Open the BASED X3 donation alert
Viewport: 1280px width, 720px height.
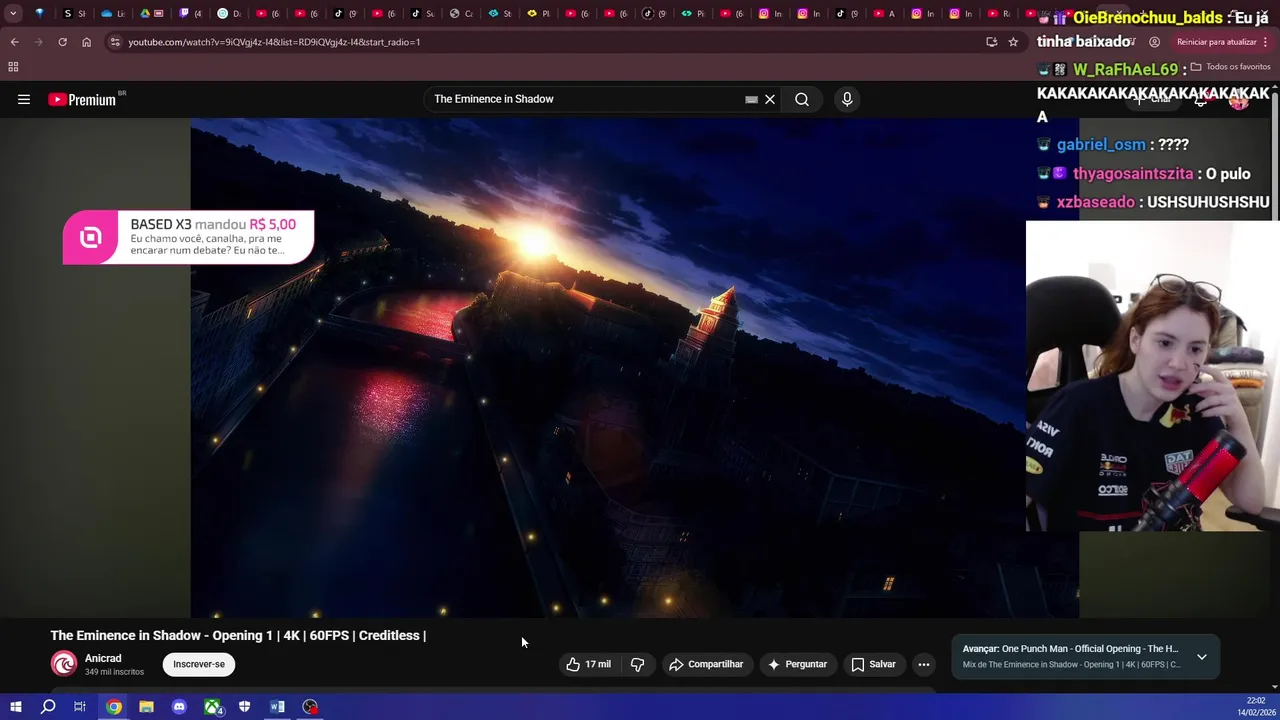click(x=188, y=237)
